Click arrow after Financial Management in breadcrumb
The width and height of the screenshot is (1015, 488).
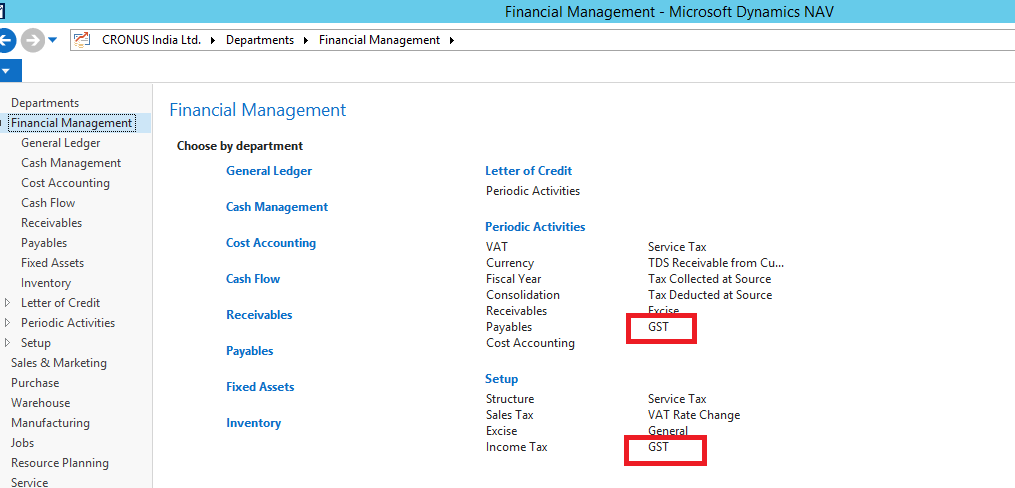click(452, 40)
